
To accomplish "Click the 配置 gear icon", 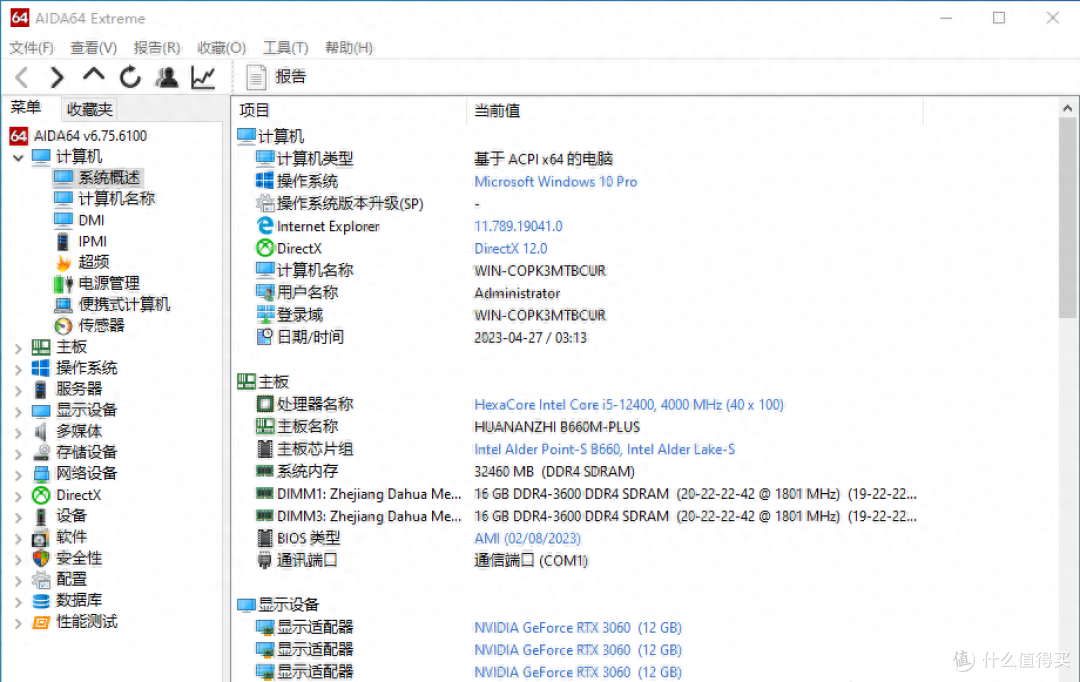I will [x=41, y=580].
